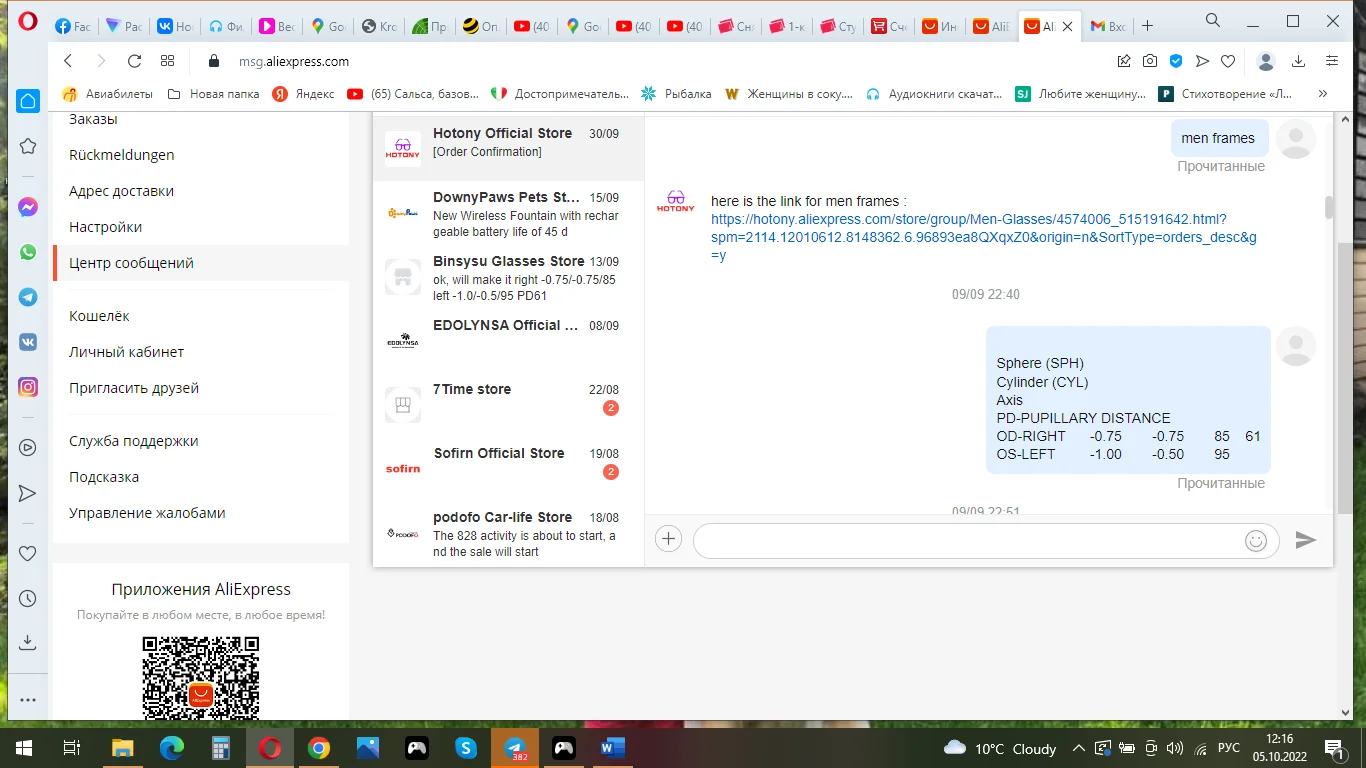Open Messenger in the Opera sidebar
The image size is (1366, 768).
coord(28,207)
